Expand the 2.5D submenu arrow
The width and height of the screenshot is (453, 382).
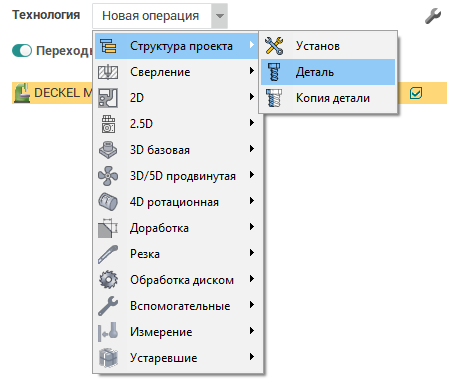252,123
